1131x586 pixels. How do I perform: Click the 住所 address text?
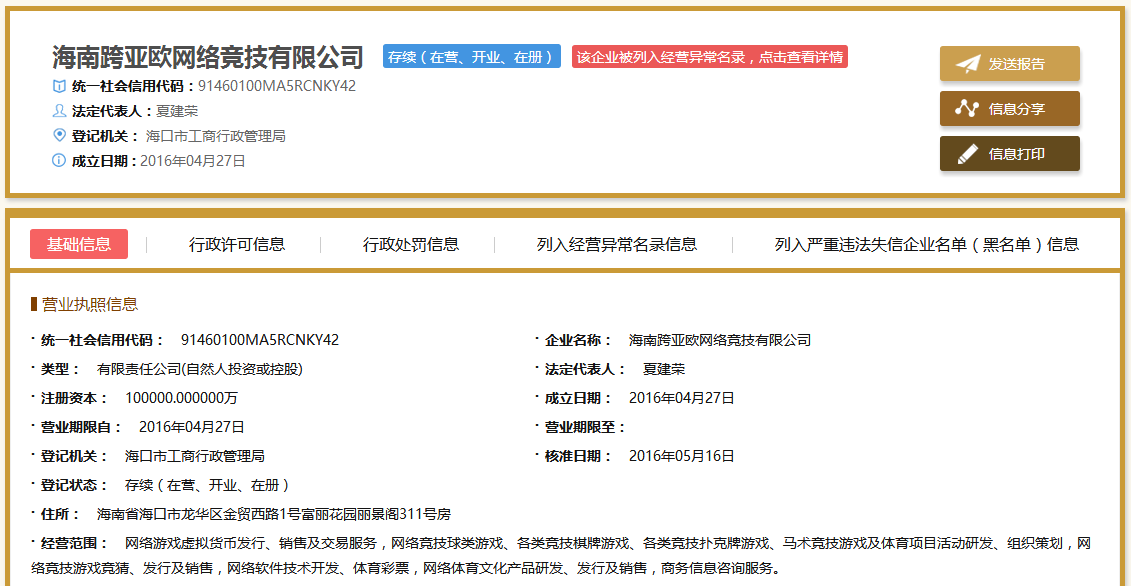pos(274,514)
